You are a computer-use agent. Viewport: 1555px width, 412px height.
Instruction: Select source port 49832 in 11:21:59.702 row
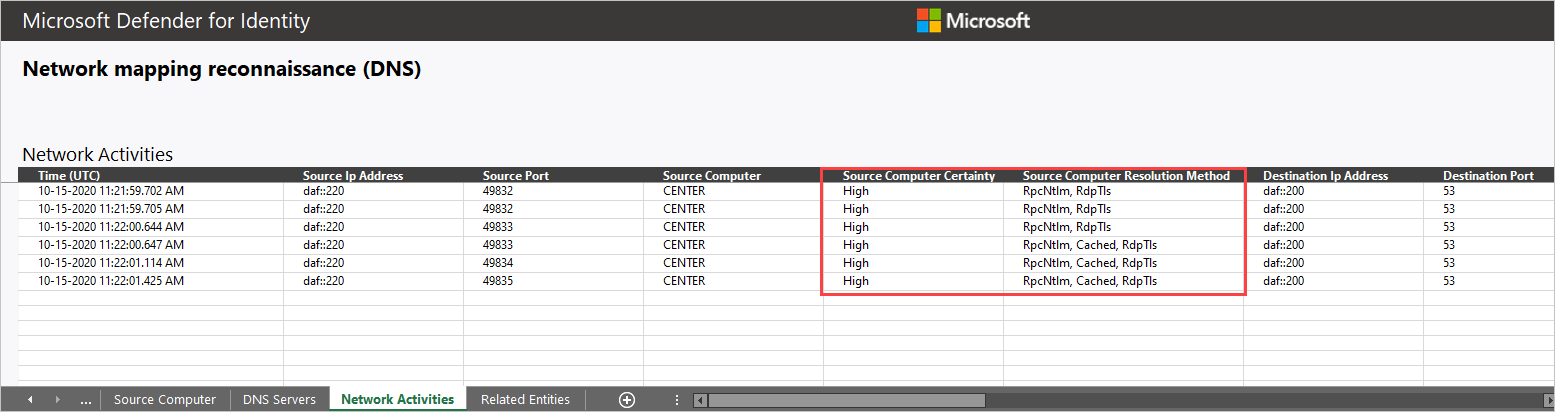coord(554,191)
